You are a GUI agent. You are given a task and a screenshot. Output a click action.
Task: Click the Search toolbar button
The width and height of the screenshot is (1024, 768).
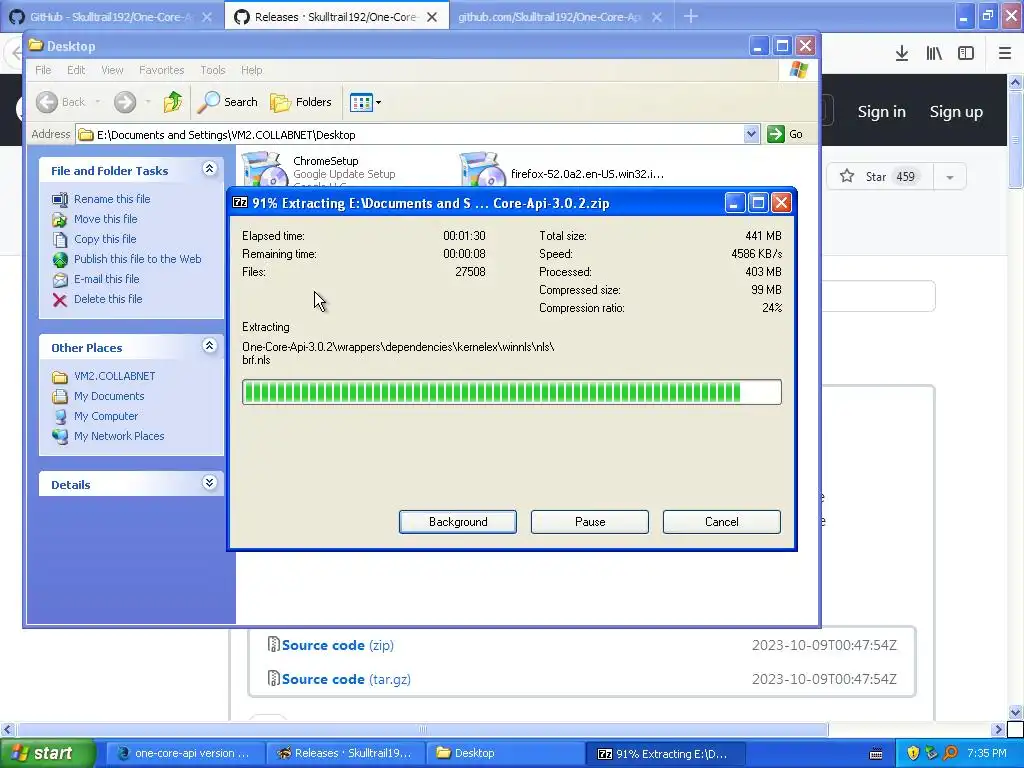[x=228, y=102]
